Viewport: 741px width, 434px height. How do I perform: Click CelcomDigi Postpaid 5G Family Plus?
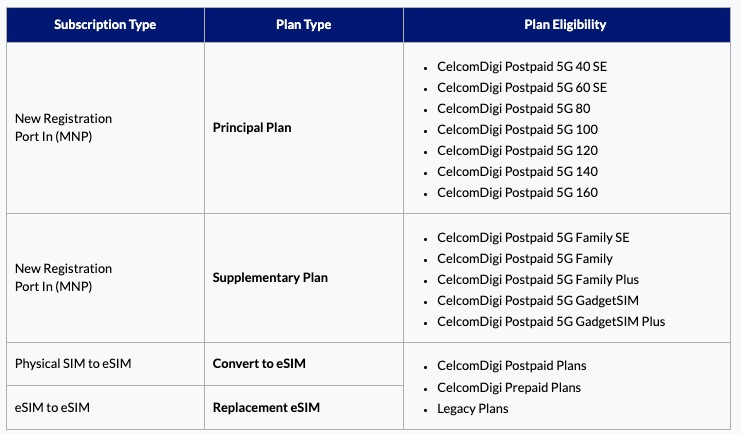tap(538, 279)
